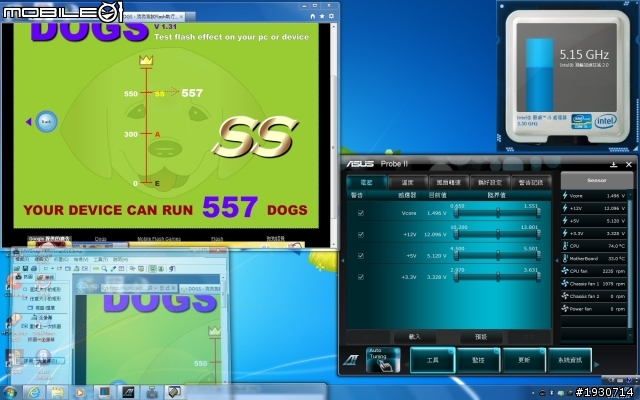This screenshot has width=640, height=400.
Task: Click the Windows Start orb
Action: (x=9, y=392)
